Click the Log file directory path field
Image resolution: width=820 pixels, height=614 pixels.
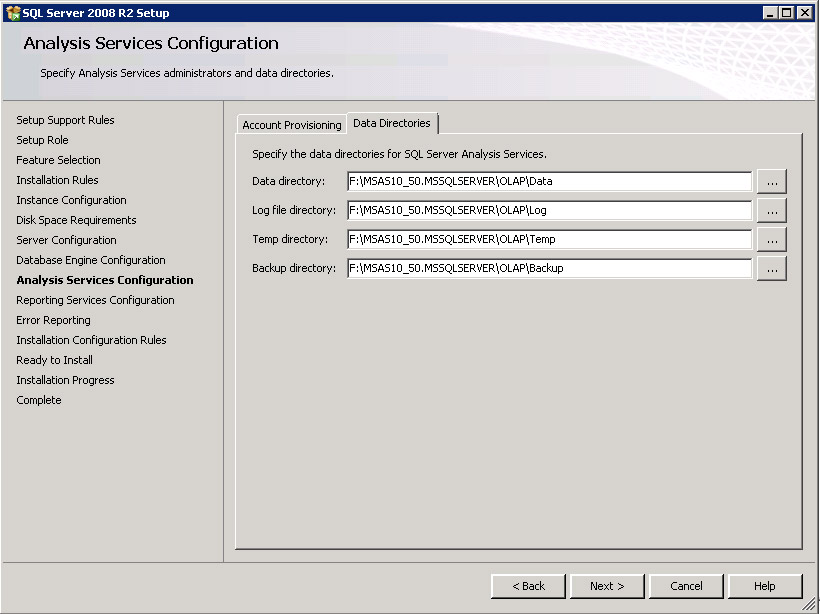coord(550,210)
